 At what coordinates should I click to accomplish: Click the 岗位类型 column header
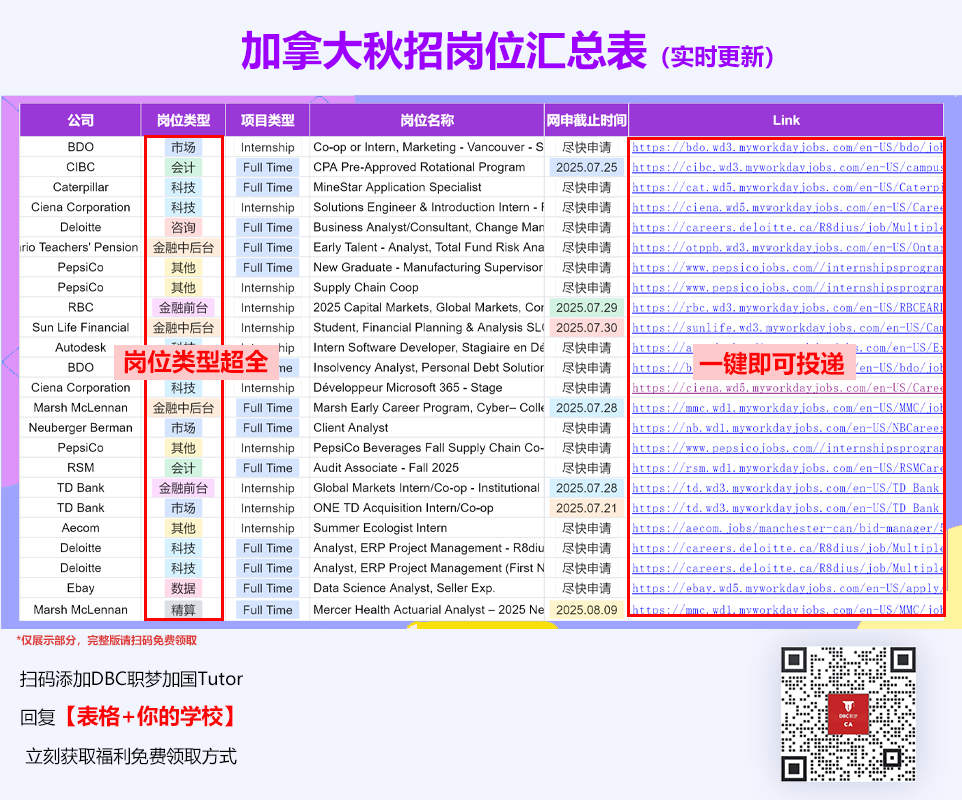point(183,120)
